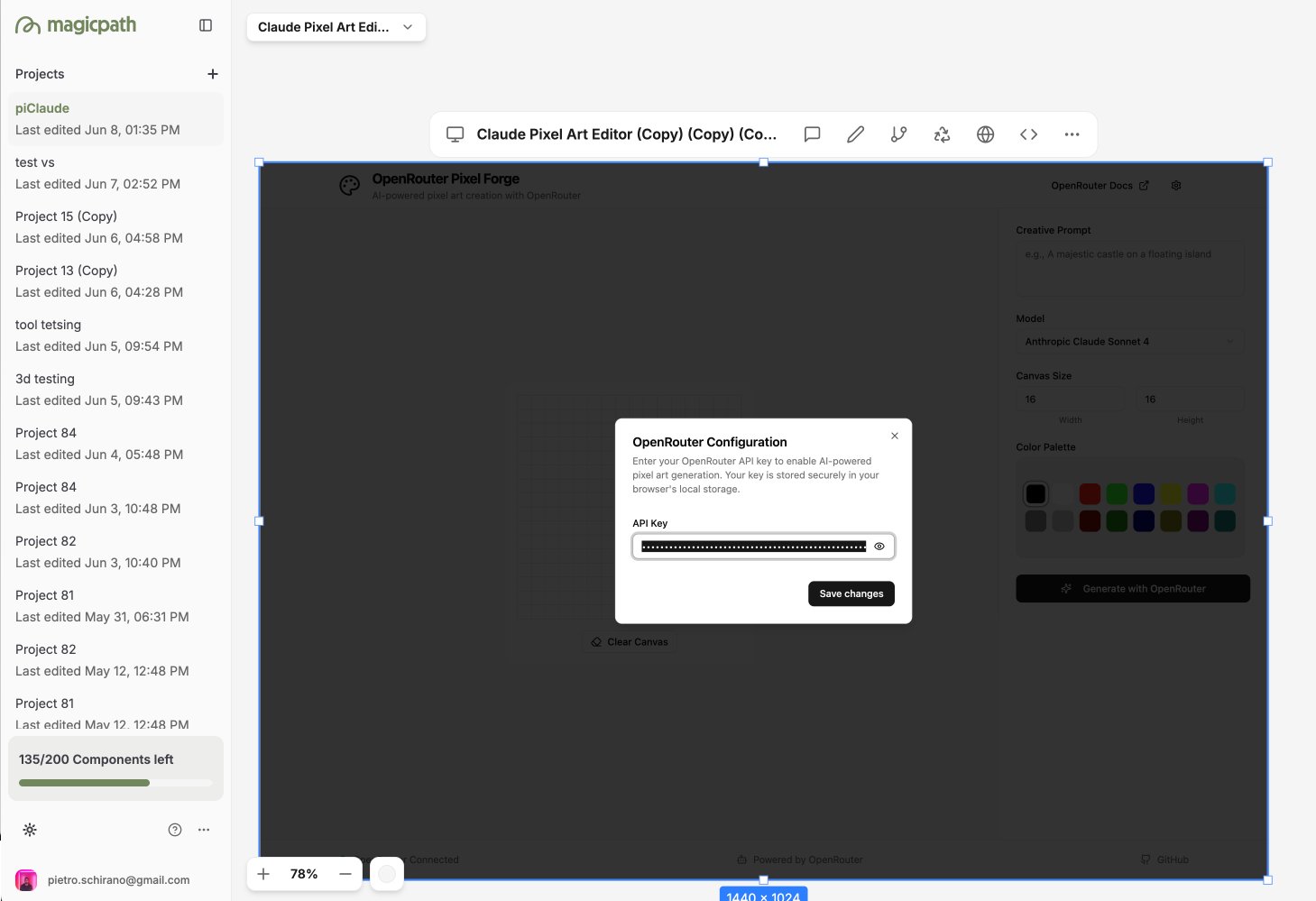
Task: Pick the bright red color swatch
Action: [1090, 493]
